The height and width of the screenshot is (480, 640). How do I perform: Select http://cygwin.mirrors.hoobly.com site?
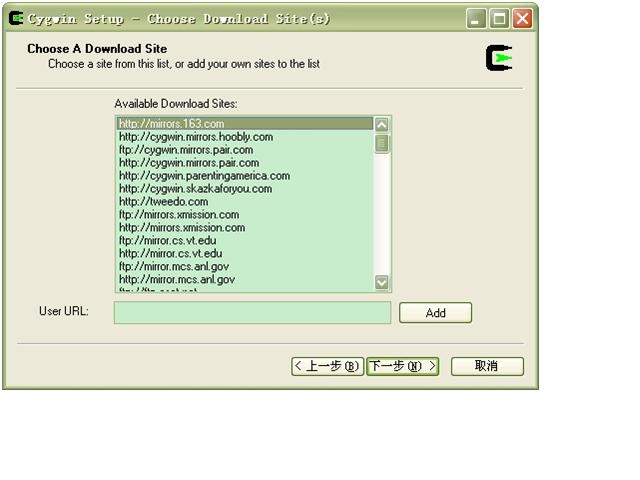tap(245, 137)
